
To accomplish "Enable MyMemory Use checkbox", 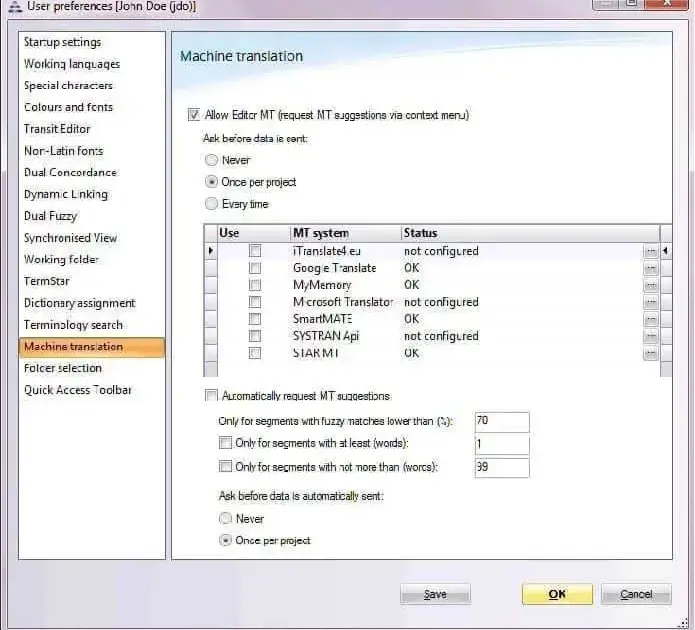I will pos(255,285).
